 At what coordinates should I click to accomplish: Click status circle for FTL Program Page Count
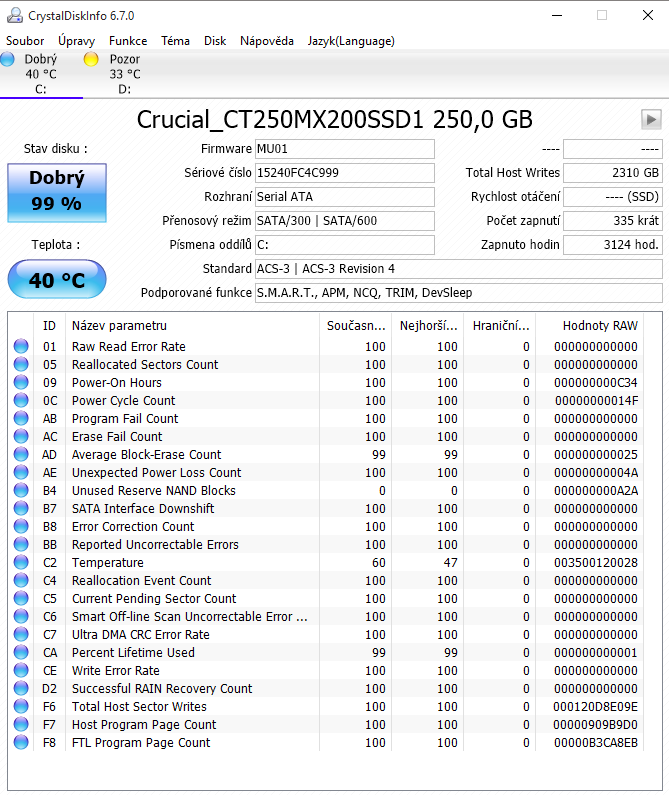click(21, 742)
